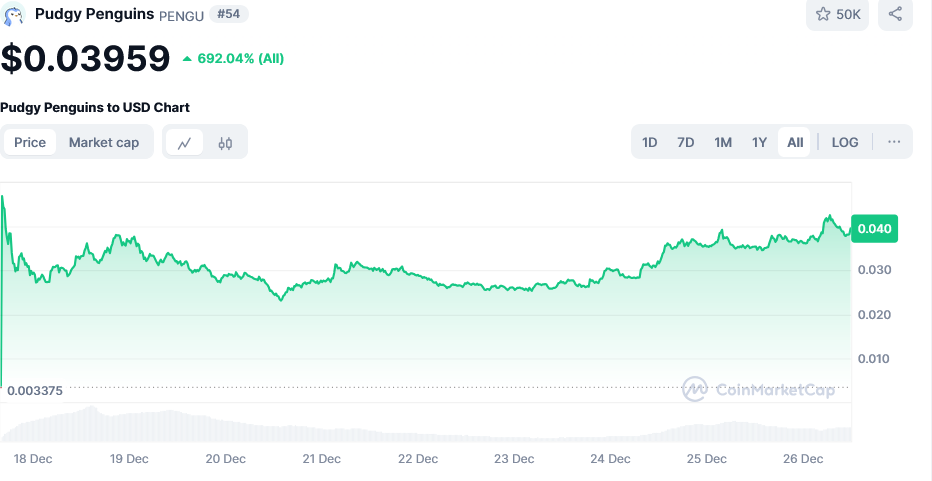Switch chart to Market cap view
932x481 pixels.
[104, 142]
